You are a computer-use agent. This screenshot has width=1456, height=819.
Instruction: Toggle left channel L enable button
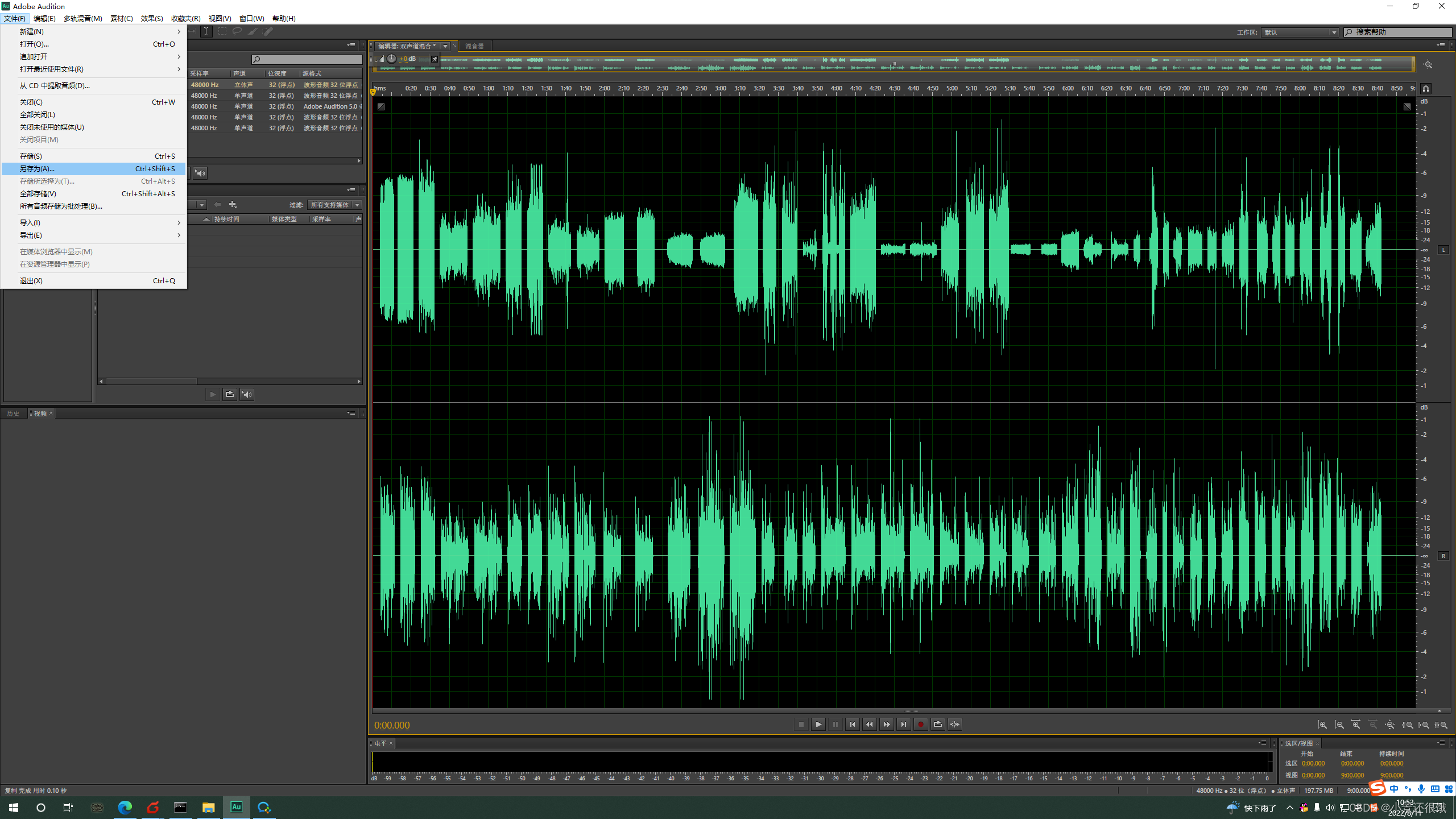(1443, 250)
